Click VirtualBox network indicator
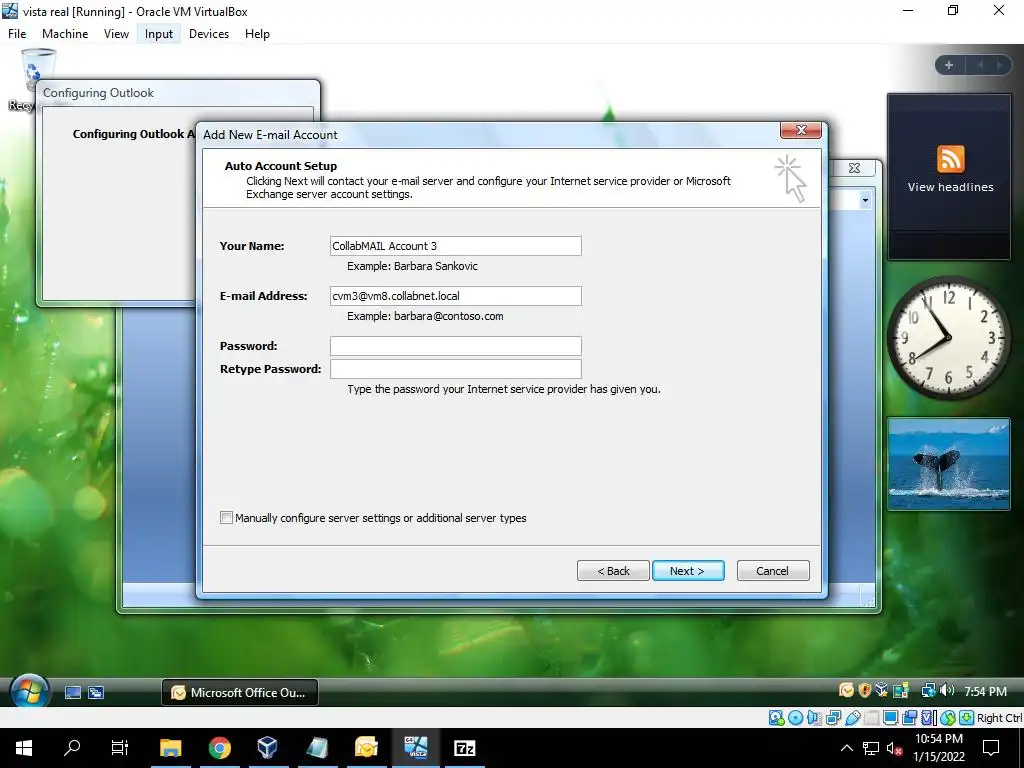1024x768 pixels. (833, 718)
